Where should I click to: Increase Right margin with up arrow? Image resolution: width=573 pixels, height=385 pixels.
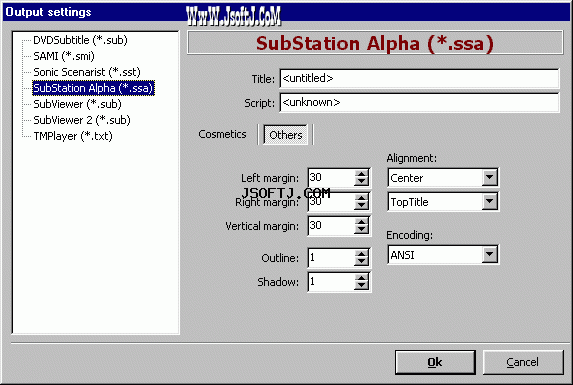click(x=361, y=198)
